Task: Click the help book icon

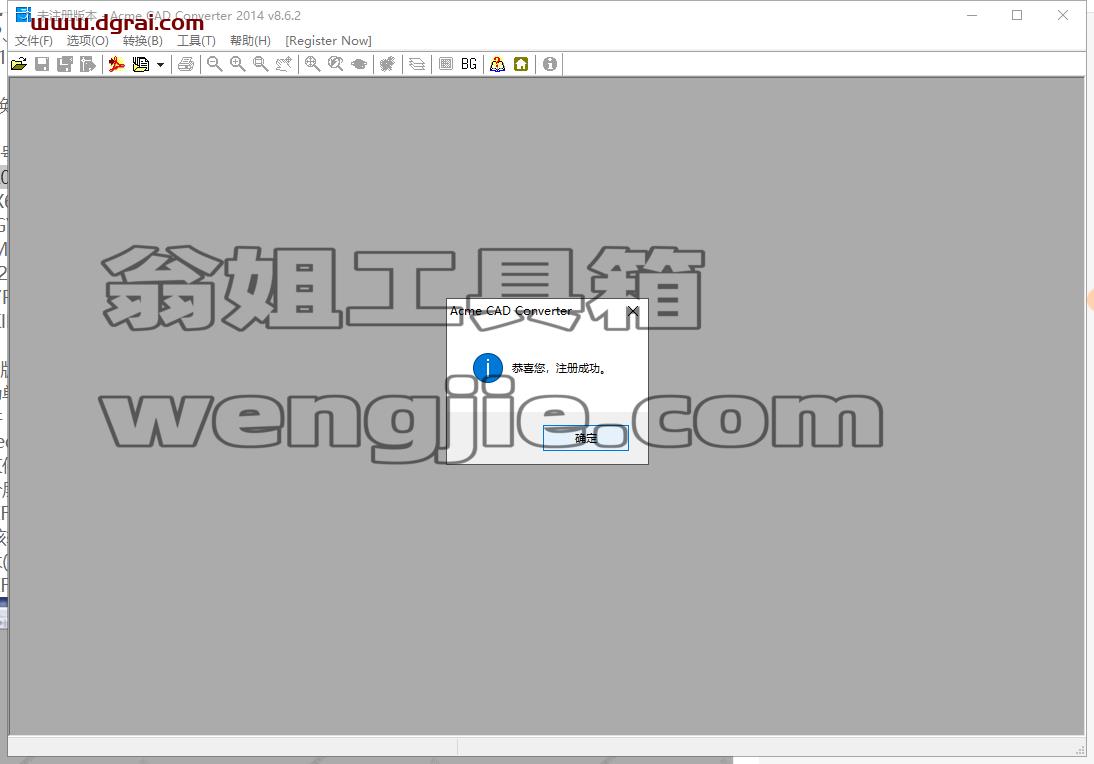Action: pyautogui.click(x=497, y=64)
